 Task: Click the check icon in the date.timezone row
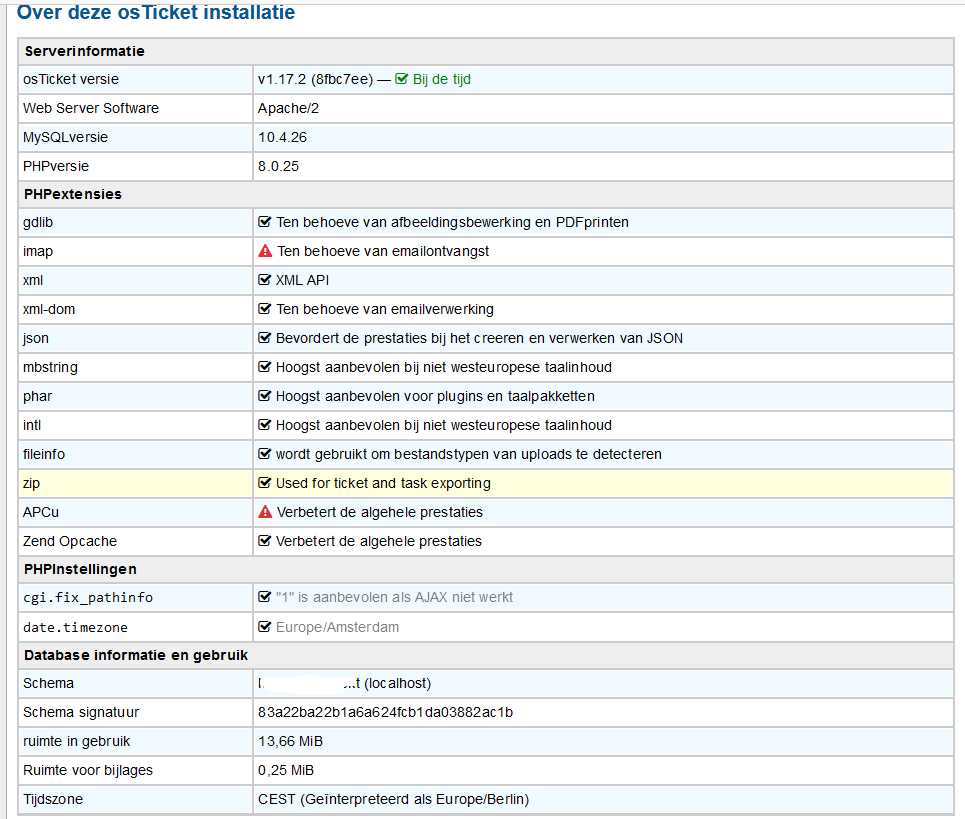(x=265, y=627)
